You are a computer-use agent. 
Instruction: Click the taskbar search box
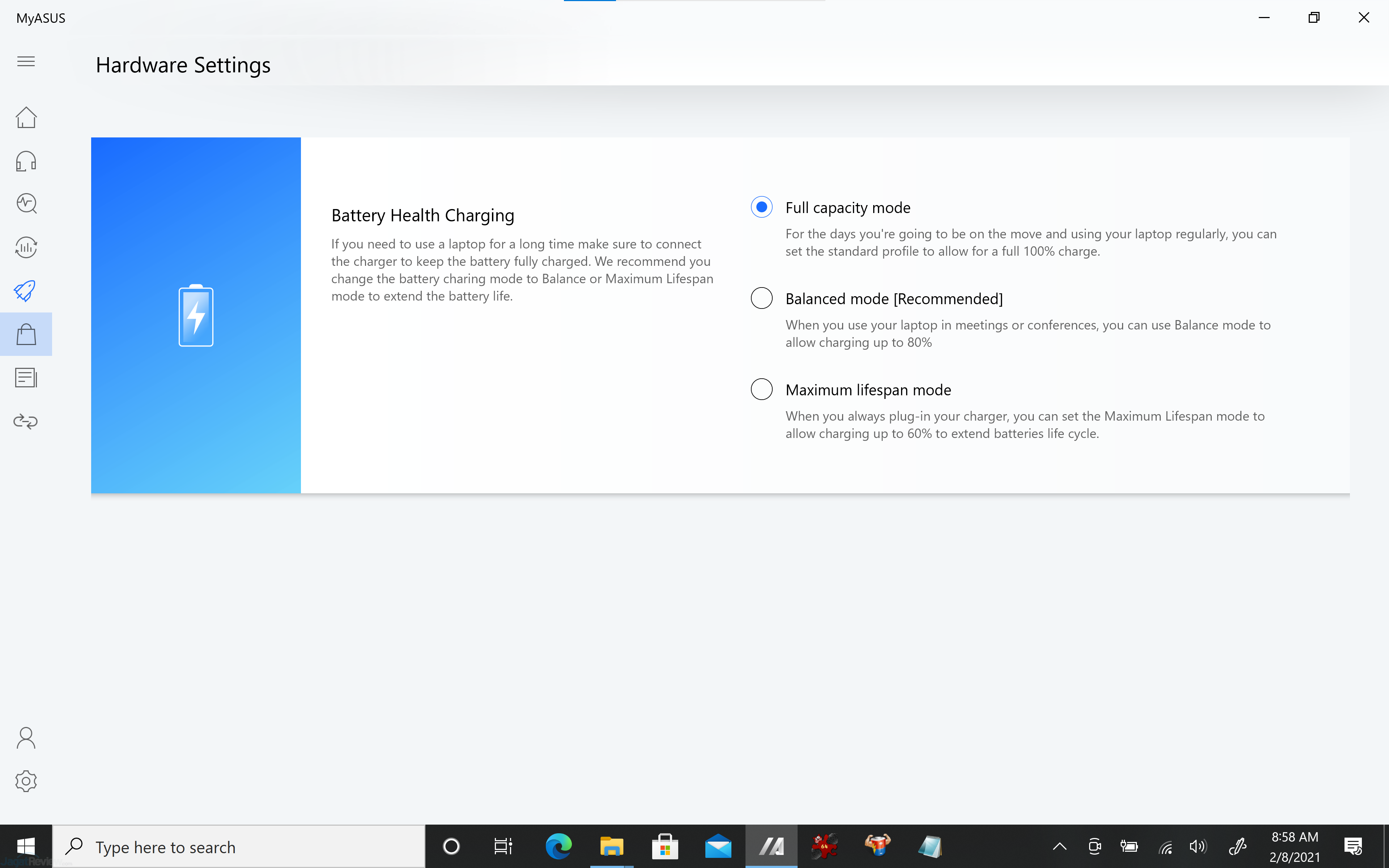click(239, 846)
